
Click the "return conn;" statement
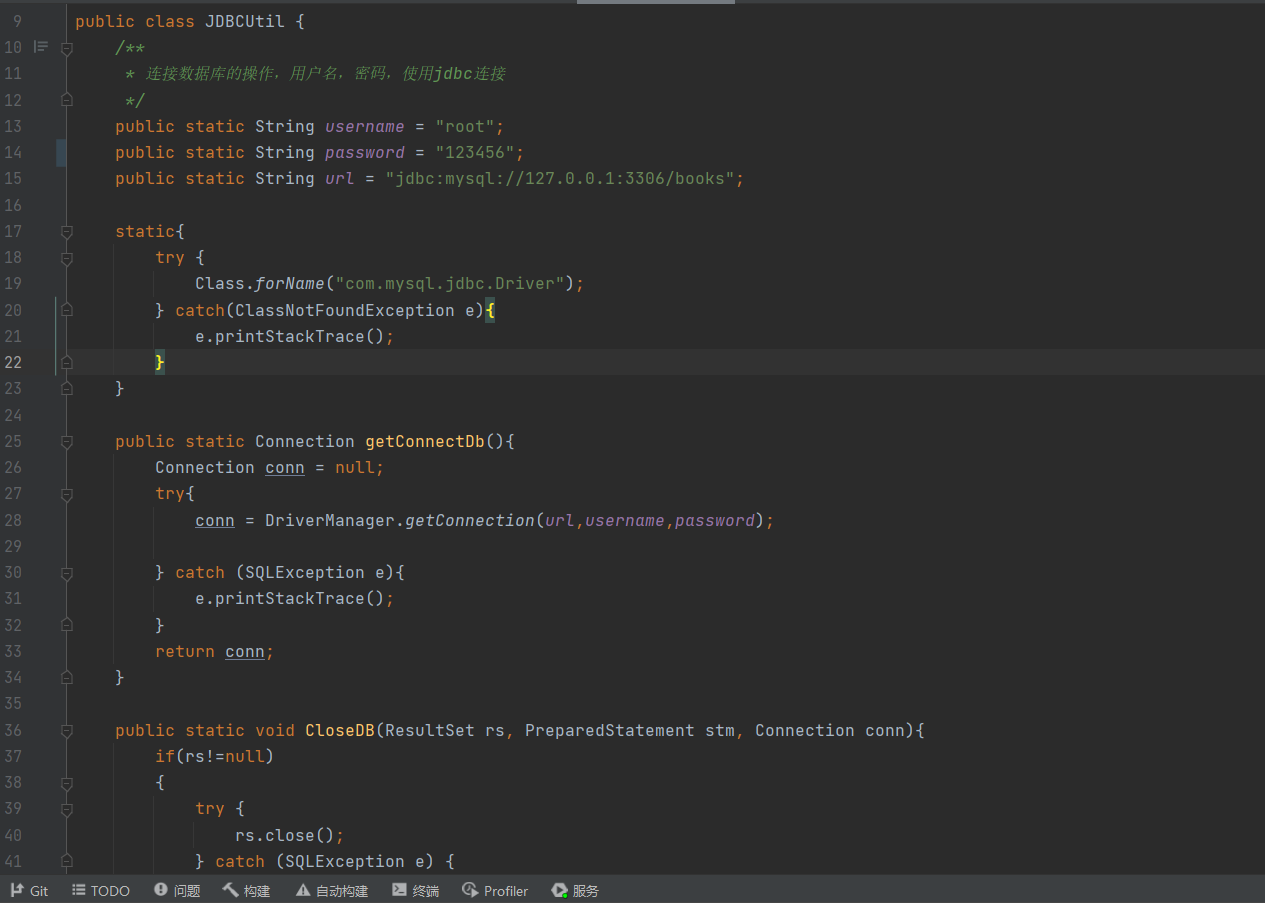click(215, 652)
